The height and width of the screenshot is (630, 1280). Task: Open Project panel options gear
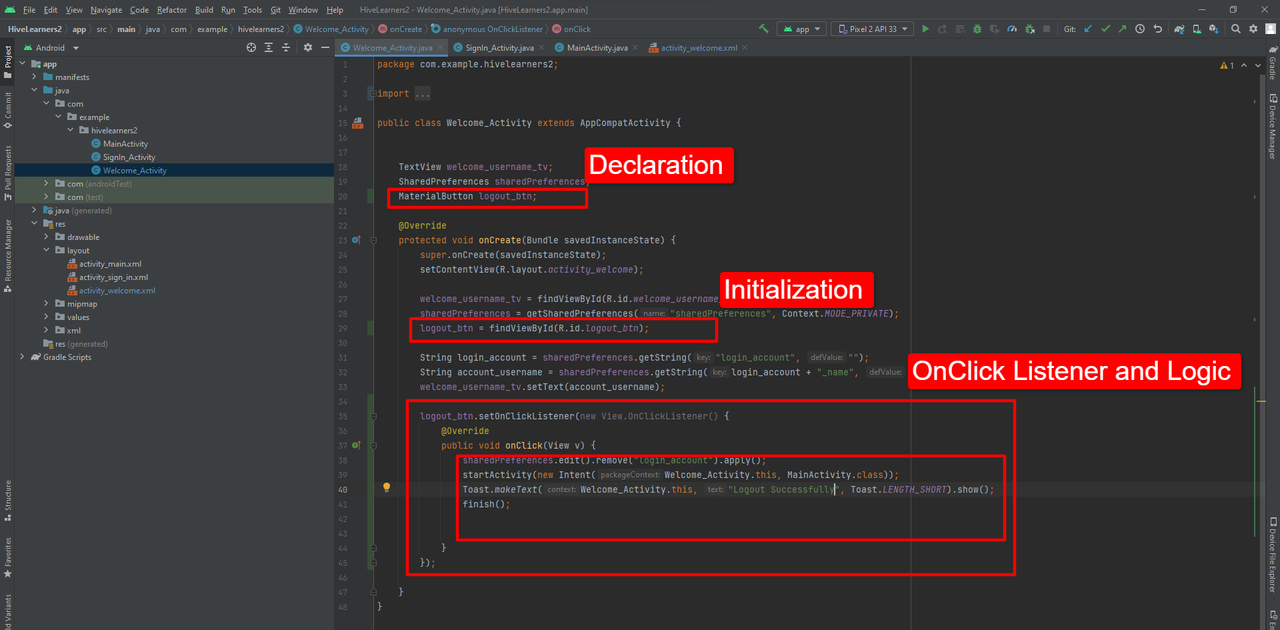click(308, 47)
